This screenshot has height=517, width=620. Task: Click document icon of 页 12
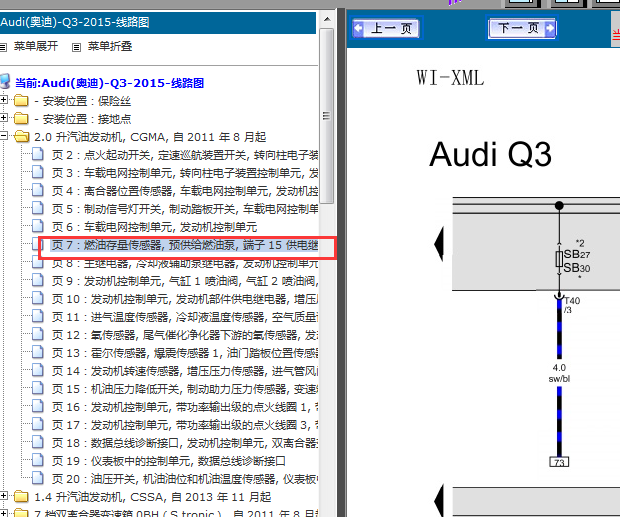[x=38, y=334]
